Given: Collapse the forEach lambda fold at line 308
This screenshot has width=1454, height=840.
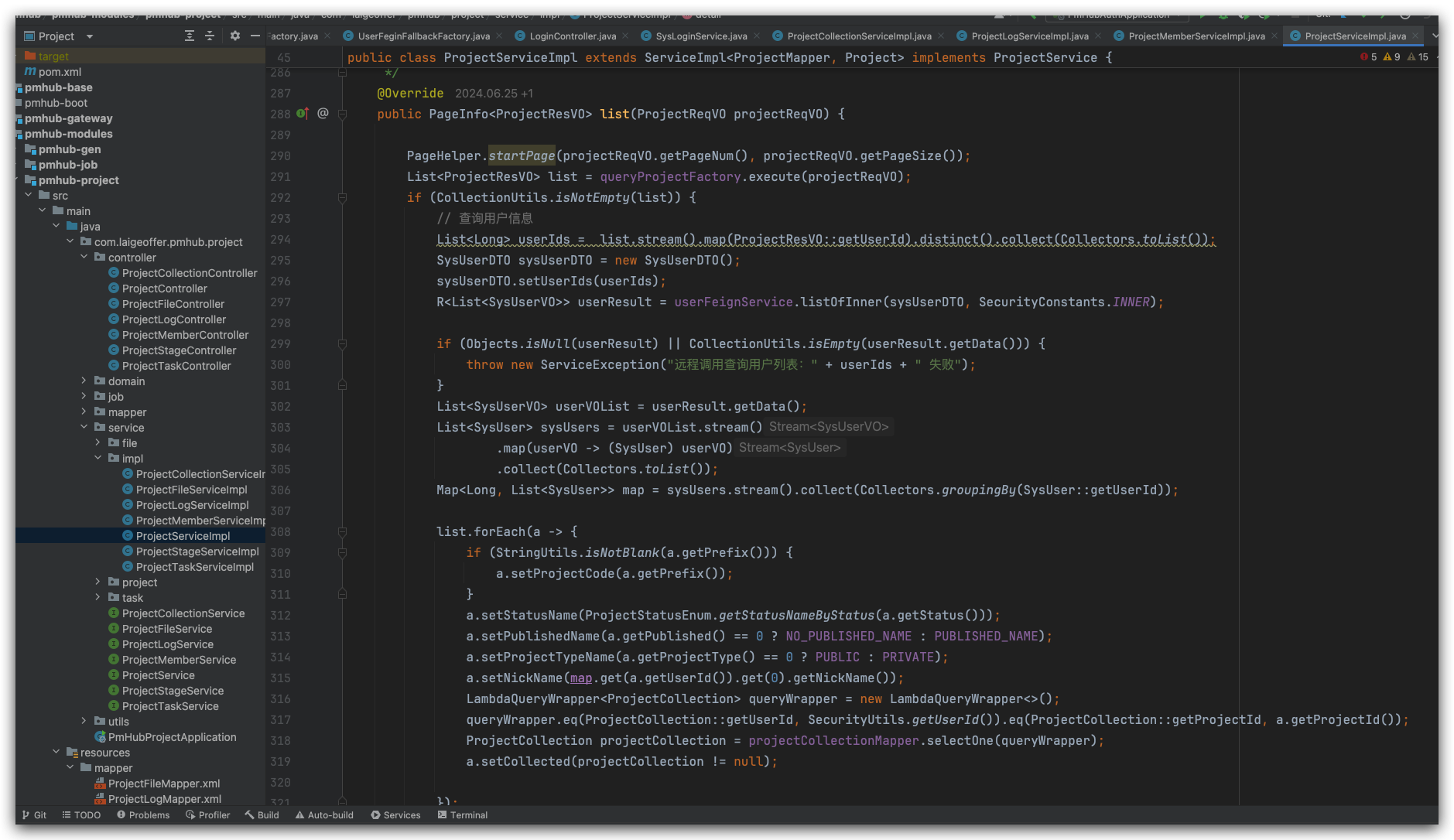Looking at the screenshot, I should tap(342, 532).
